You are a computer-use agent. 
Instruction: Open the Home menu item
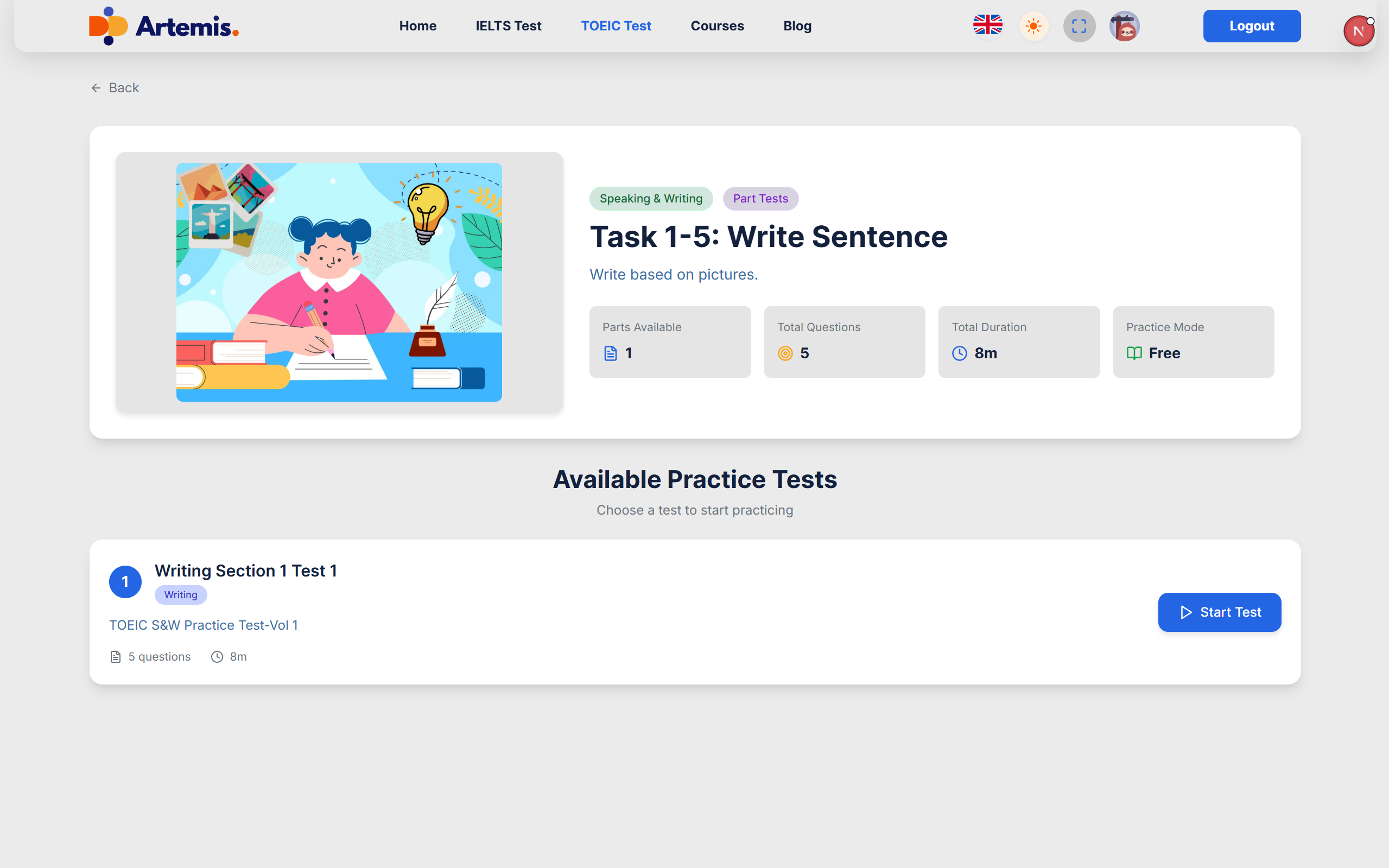point(418,26)
